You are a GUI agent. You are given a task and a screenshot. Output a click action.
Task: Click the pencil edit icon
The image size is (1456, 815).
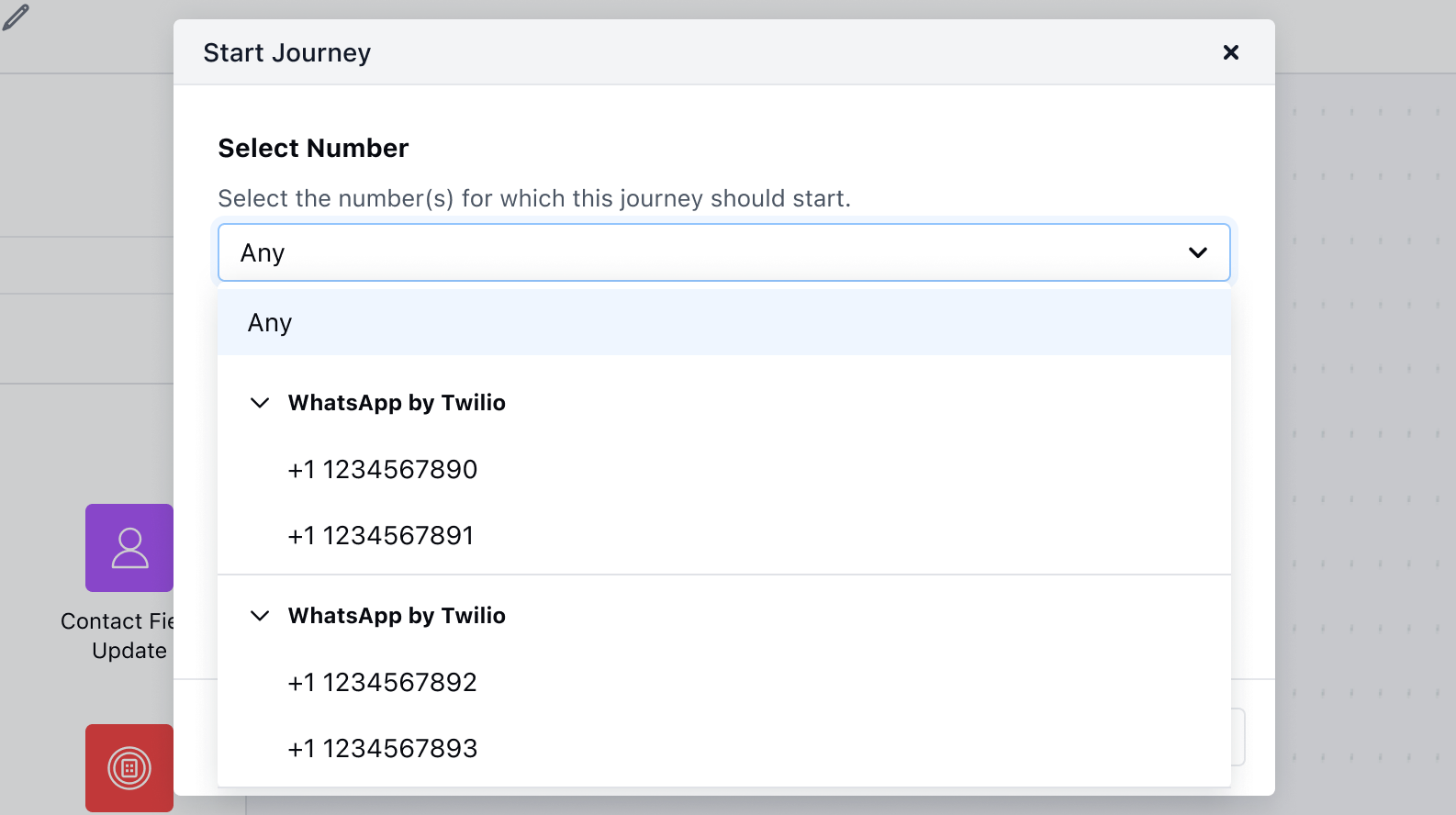[x=16, y=17]
